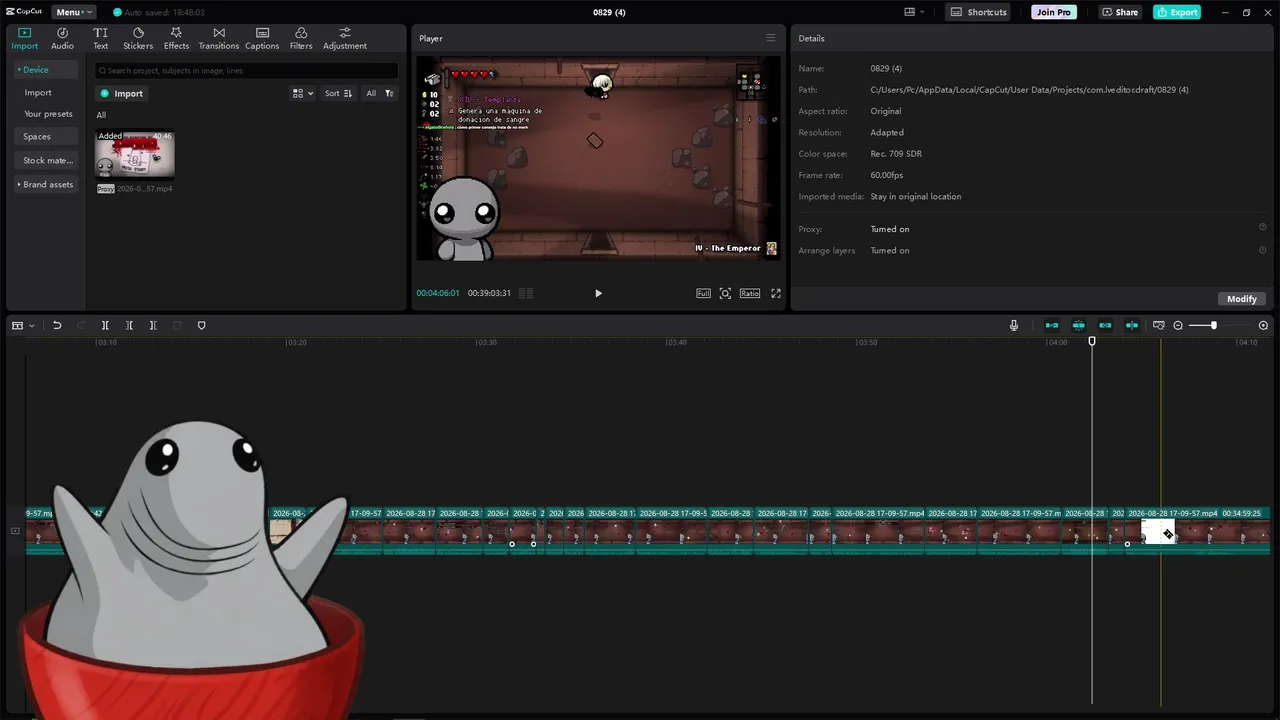Screen dimensions: 1280x720
Task: Start voiceover recording with microphone icon
Action: (1014, 325)
